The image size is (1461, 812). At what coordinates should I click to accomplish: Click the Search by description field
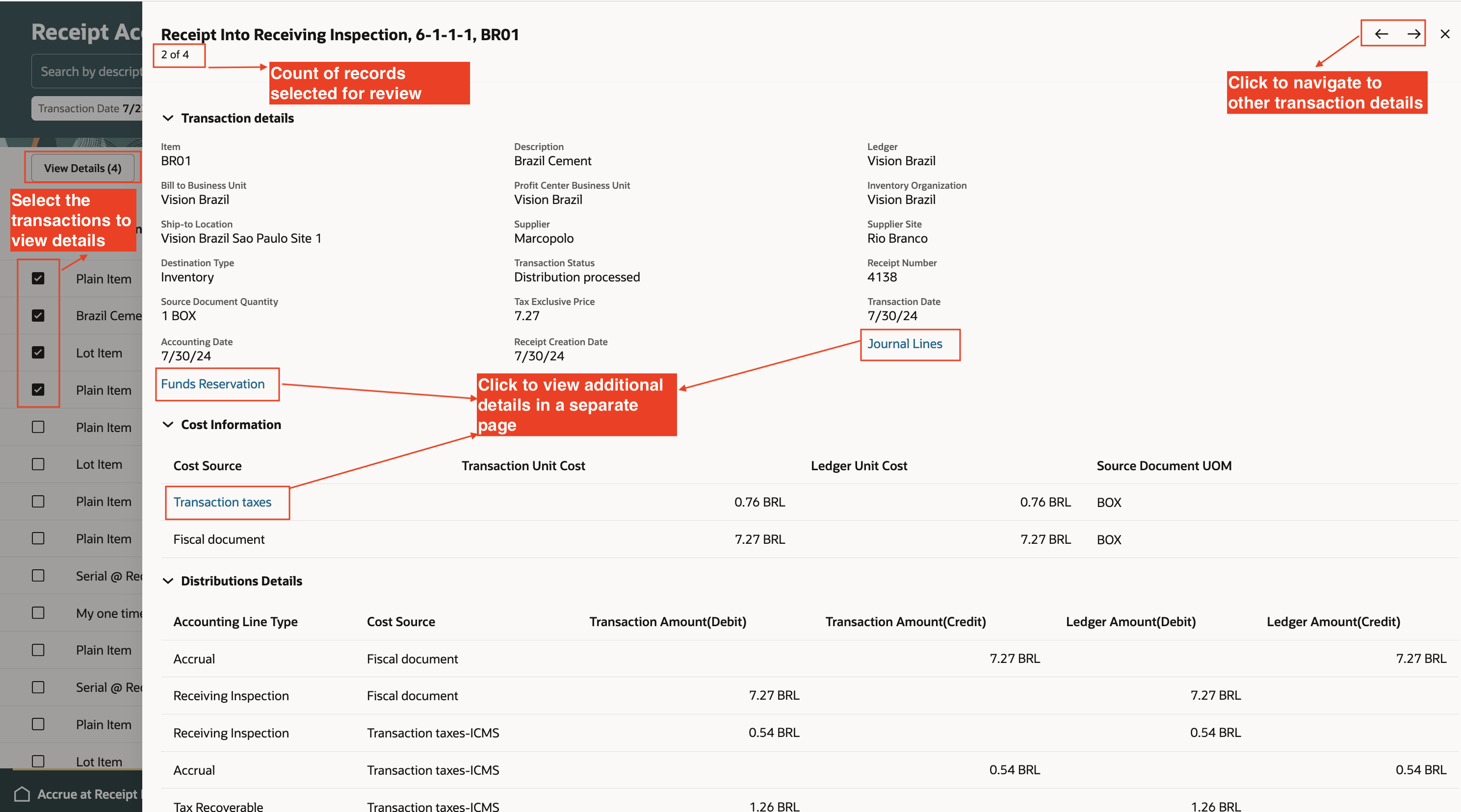point(87,72)
